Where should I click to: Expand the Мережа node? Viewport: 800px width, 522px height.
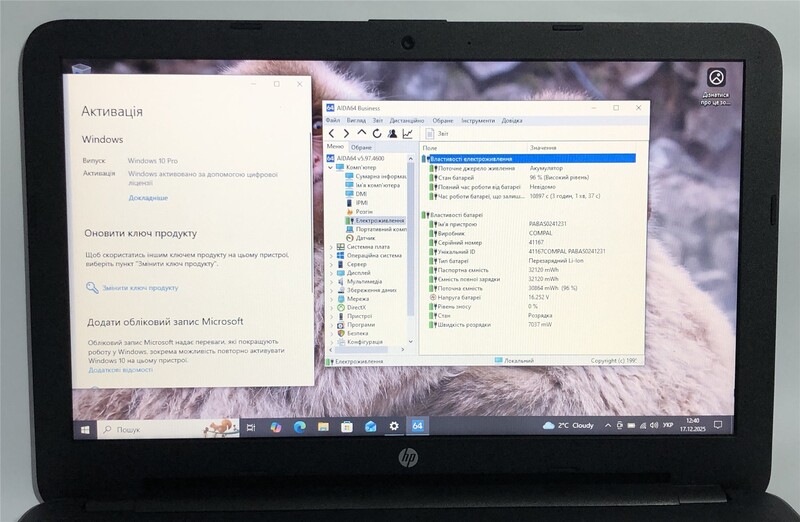coord(331,299)
